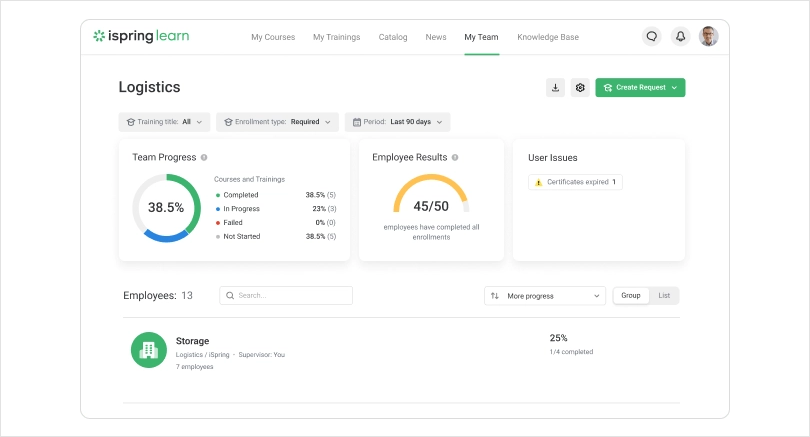Switch employees view to List
Viewport: 810px width, 437px height.
click(x=664, y=295)
